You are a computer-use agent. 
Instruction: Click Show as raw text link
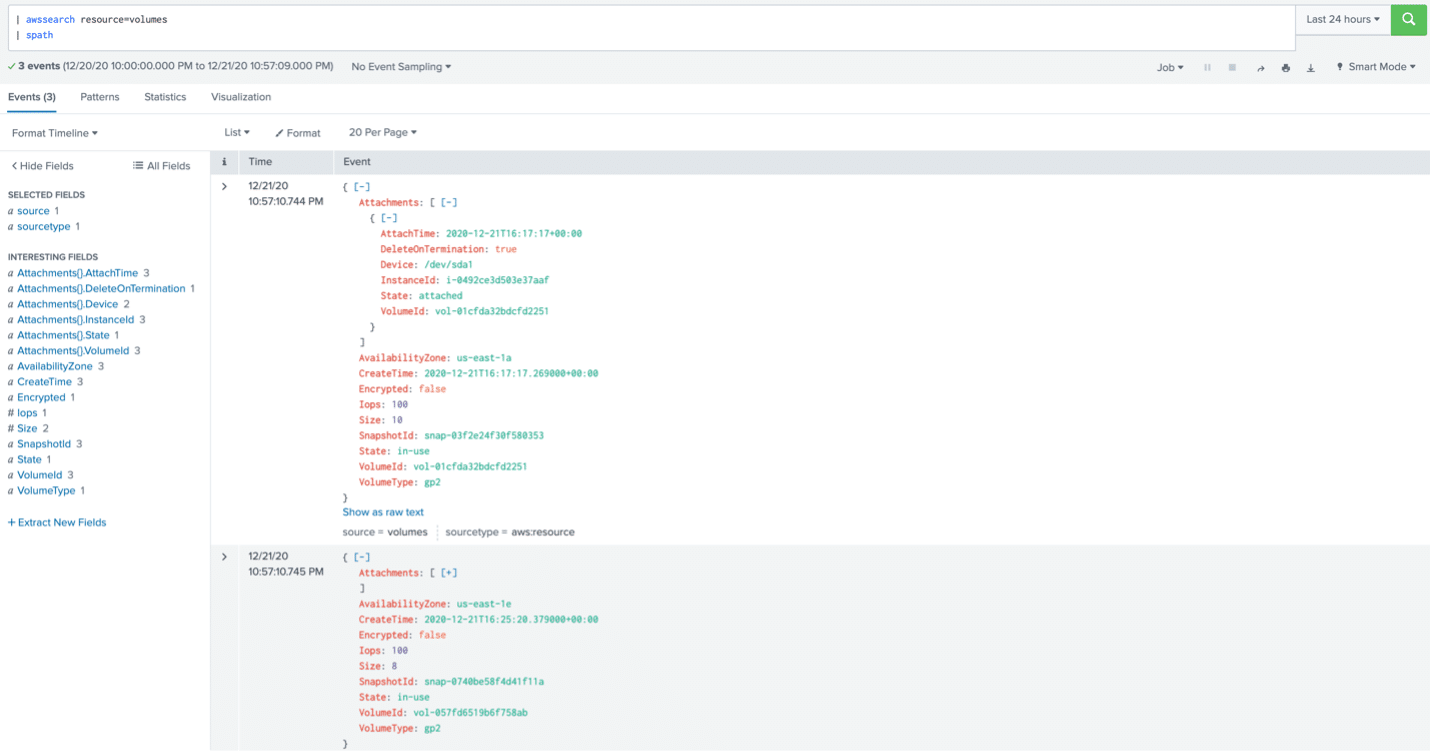[x=383, y=512]
